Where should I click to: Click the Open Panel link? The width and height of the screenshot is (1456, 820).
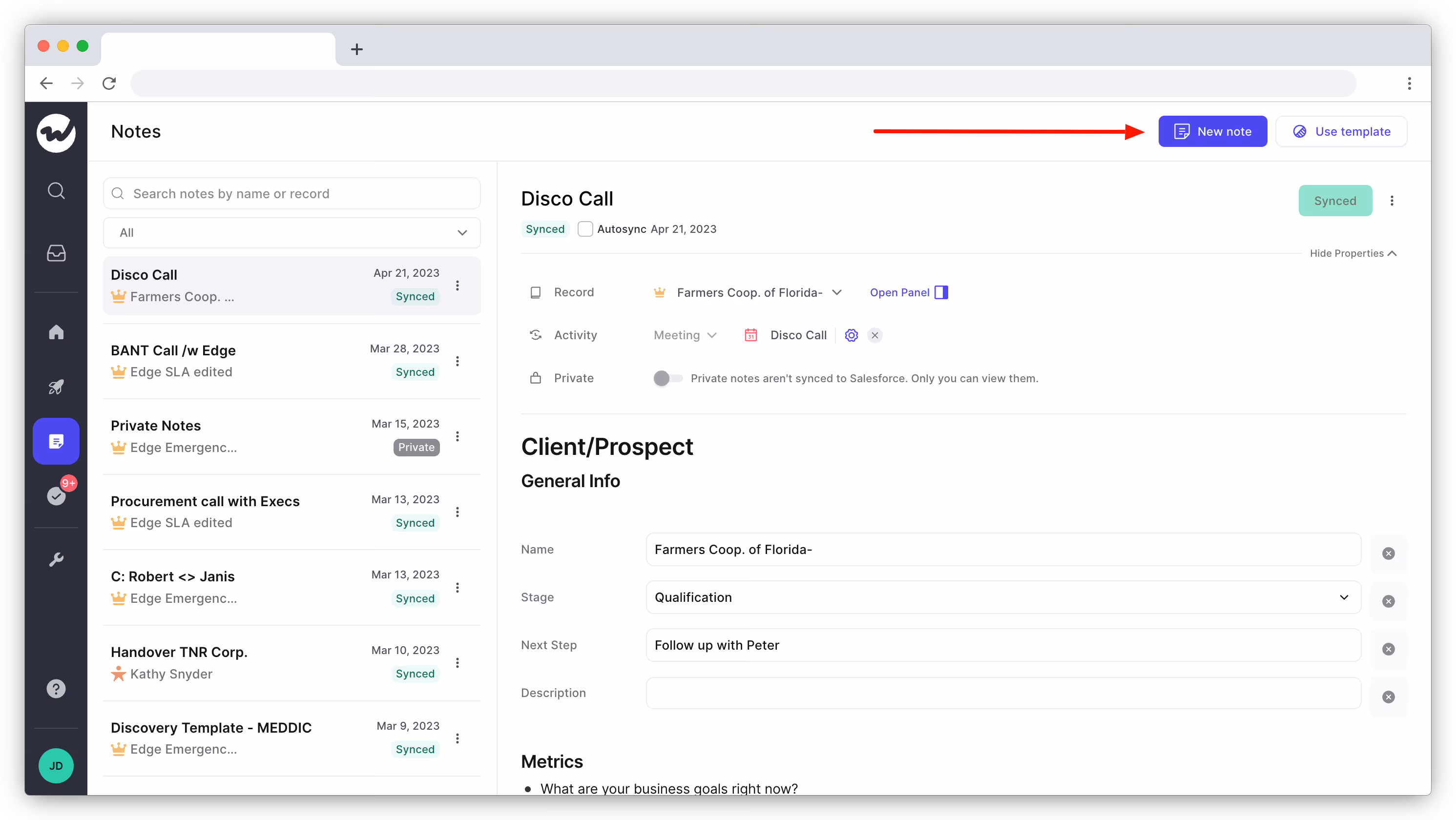[x=900, y=292]
